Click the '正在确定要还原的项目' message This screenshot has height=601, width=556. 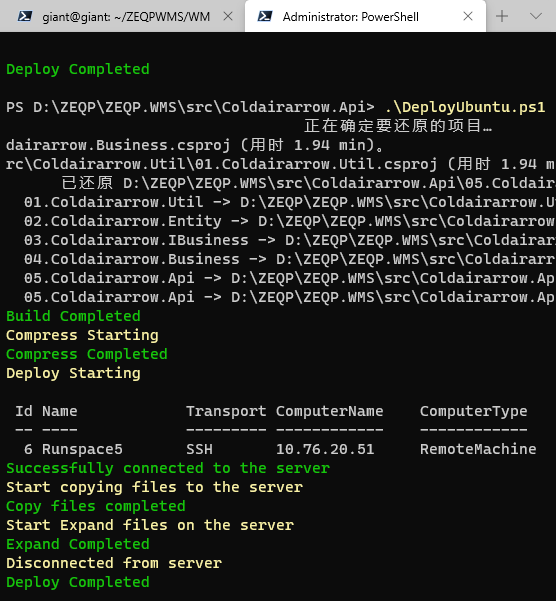398,126
